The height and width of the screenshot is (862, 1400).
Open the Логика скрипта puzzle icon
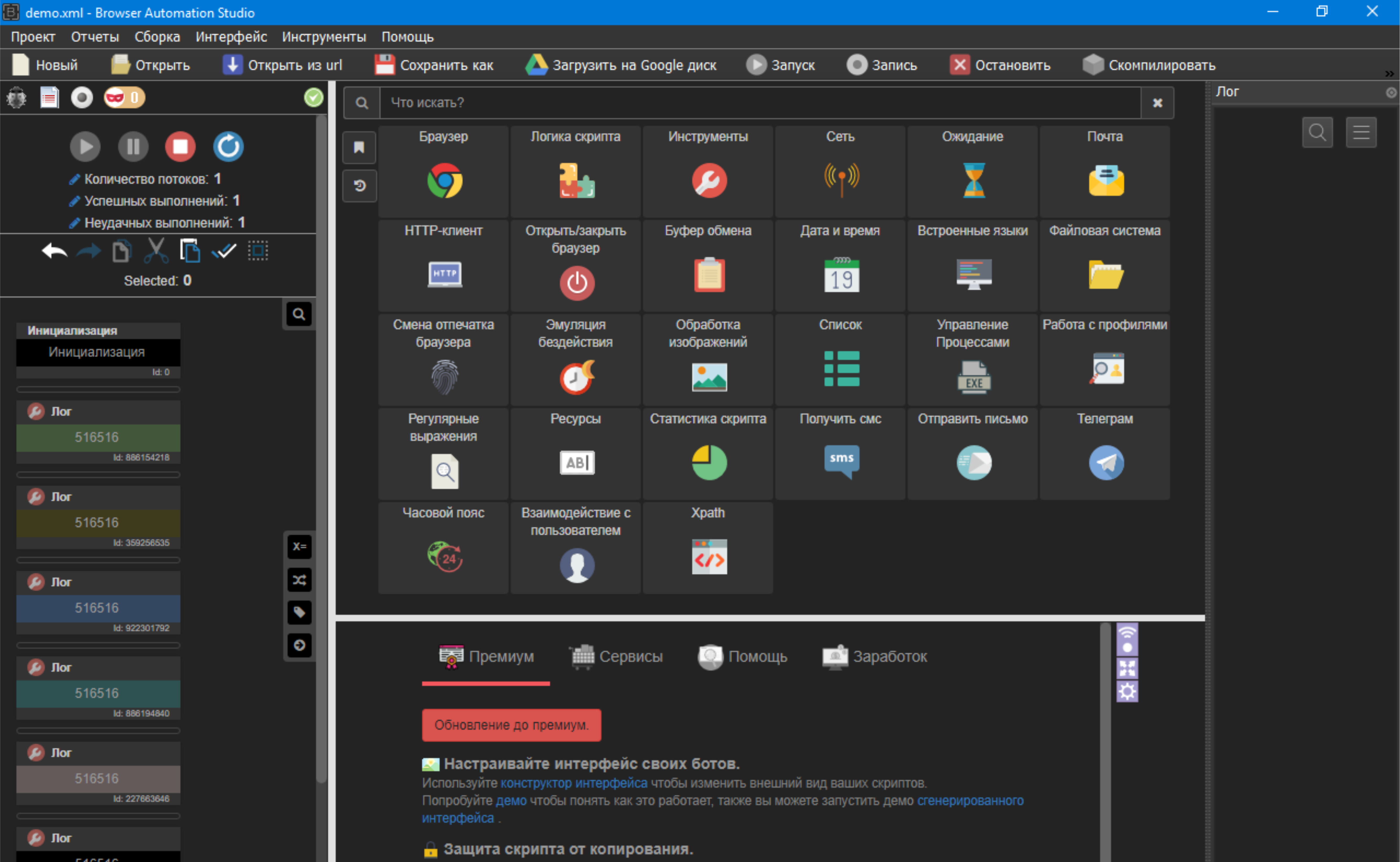(x=577, y=180)
